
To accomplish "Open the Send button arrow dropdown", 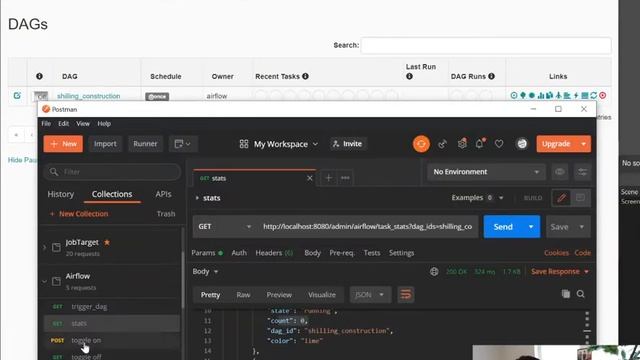I will click(531, 227).
